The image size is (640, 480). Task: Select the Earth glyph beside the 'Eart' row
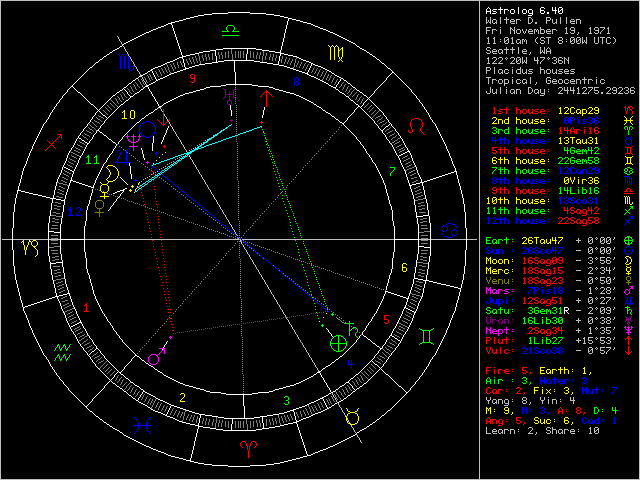629,241
